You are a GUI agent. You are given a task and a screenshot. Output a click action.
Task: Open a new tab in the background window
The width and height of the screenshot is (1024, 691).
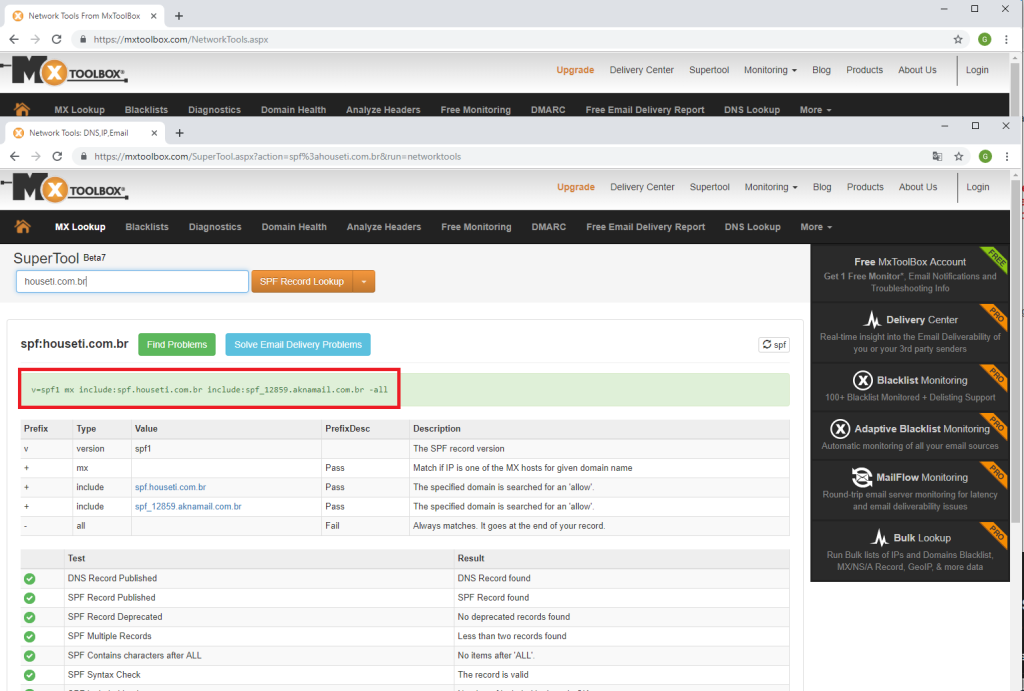pyautogui.click(x=179, y=16)
